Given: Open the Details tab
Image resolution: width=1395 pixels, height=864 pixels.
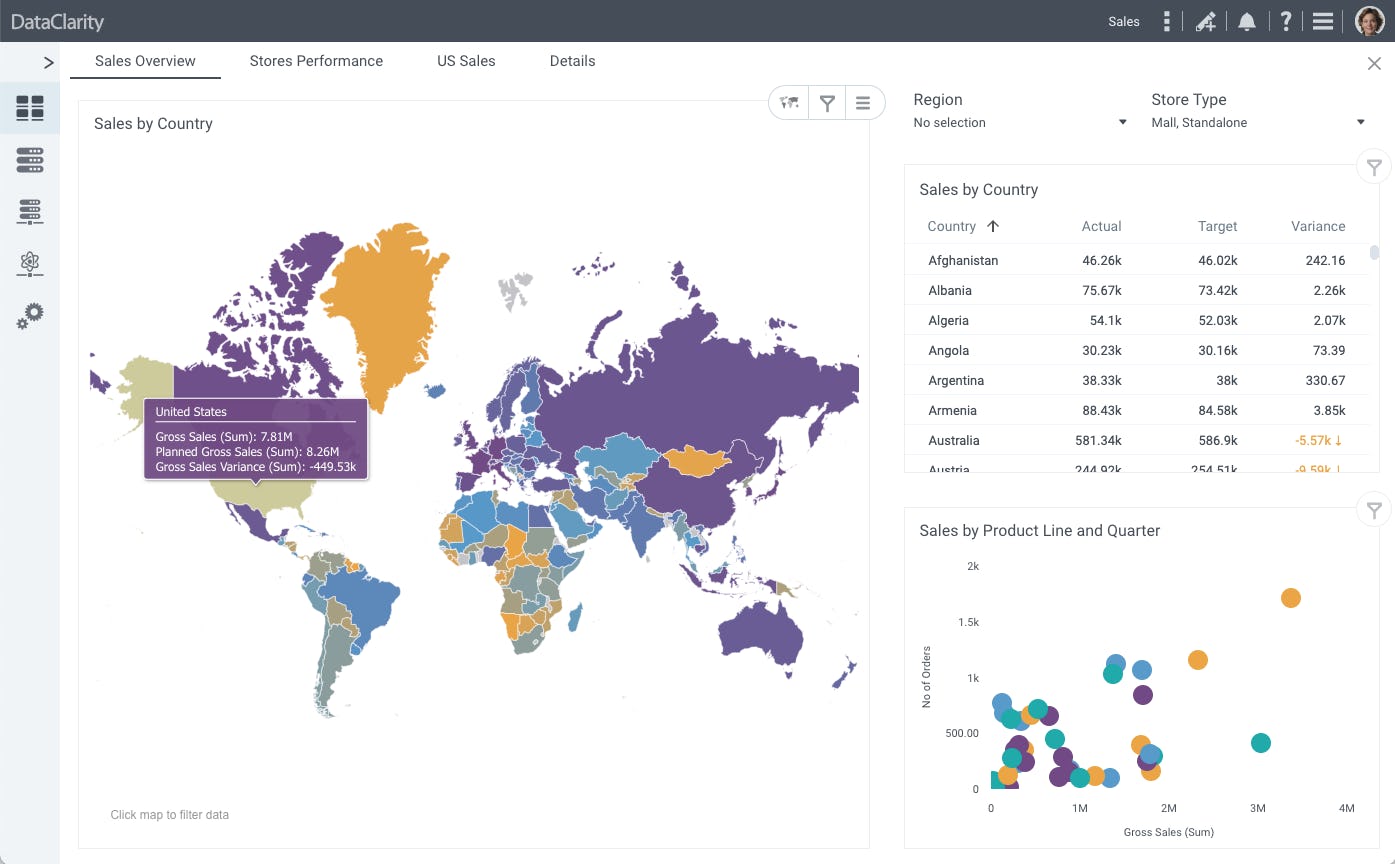Looking at the screenshot, I should [x=572, y=61].
